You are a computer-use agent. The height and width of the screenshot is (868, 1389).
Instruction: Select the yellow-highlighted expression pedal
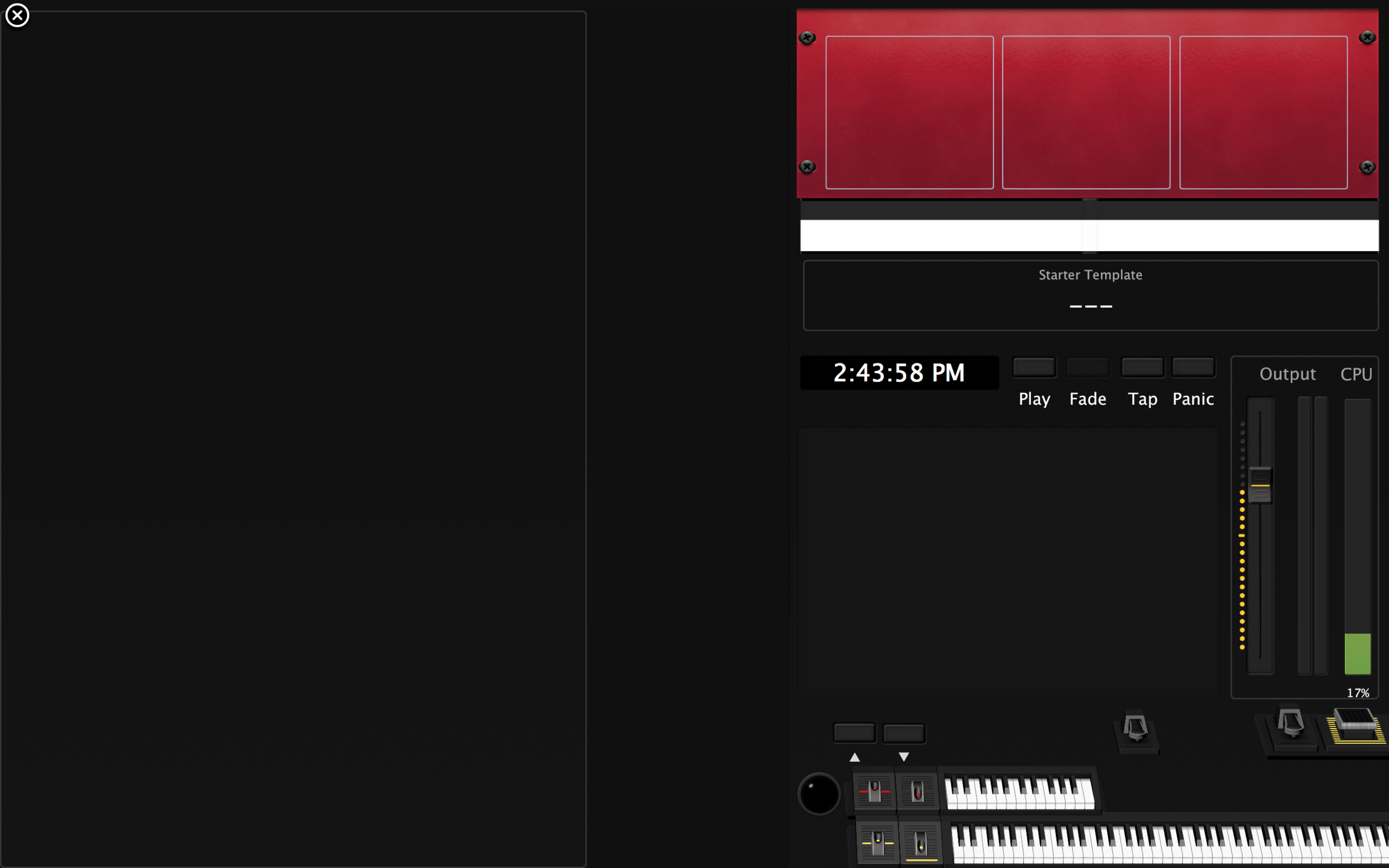coord(1355,727)
